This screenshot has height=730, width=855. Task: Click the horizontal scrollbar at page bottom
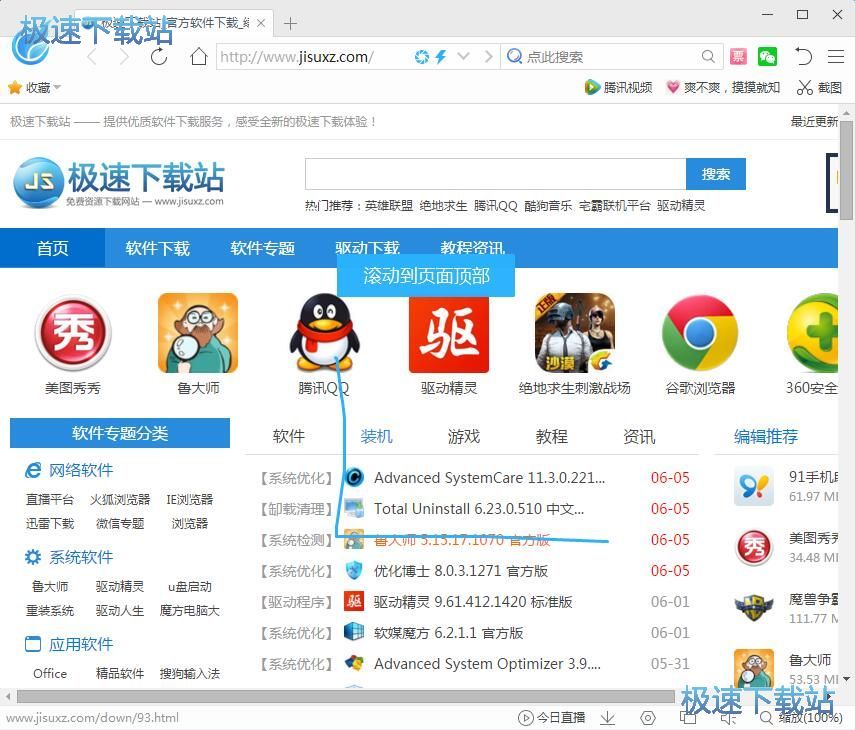point(346,697)
